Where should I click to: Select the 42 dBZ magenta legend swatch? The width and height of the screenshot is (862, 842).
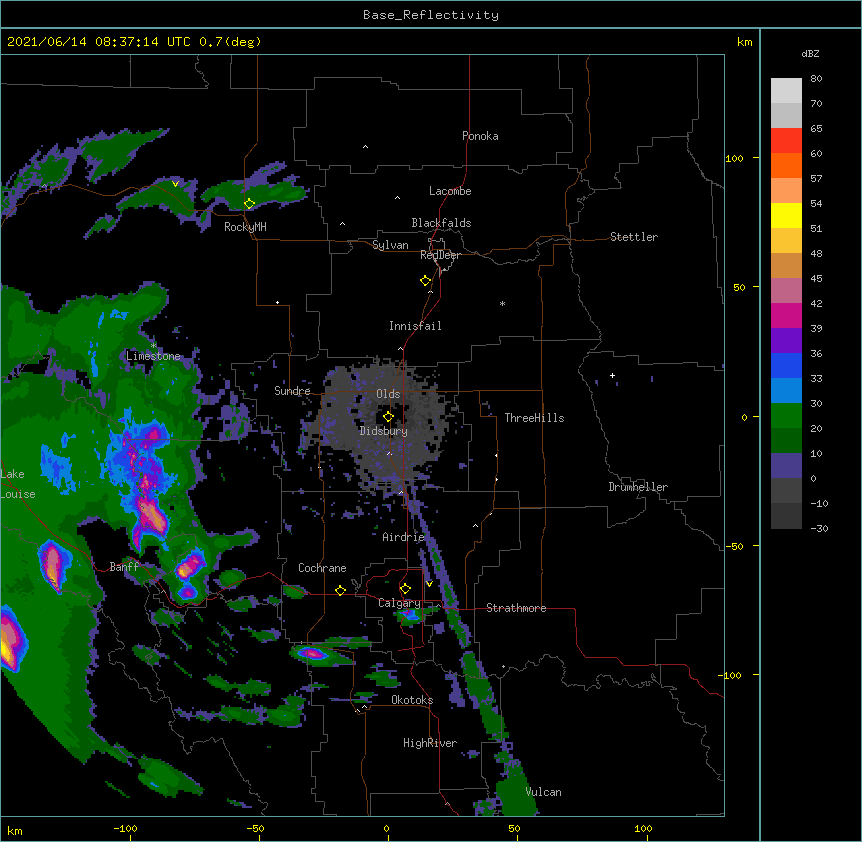pyautogui.click(x=786, y=315)
